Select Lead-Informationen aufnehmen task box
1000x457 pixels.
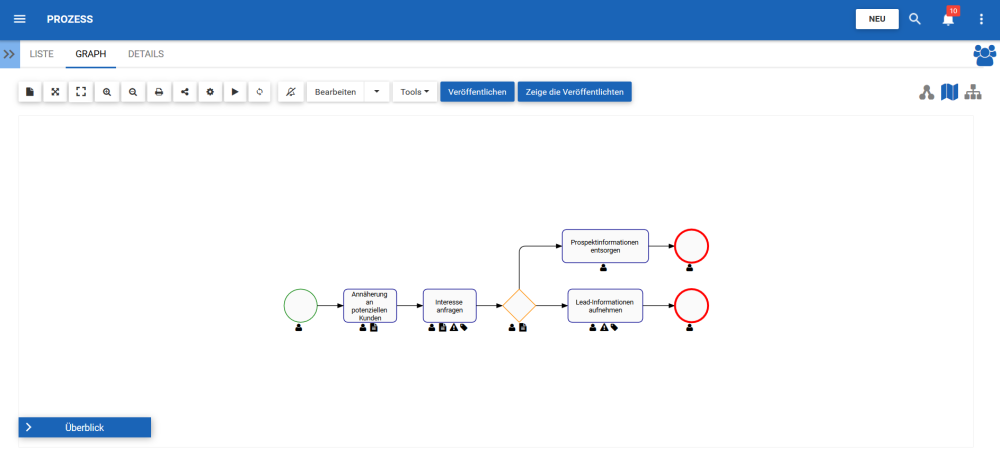click(x=605, y=305)
